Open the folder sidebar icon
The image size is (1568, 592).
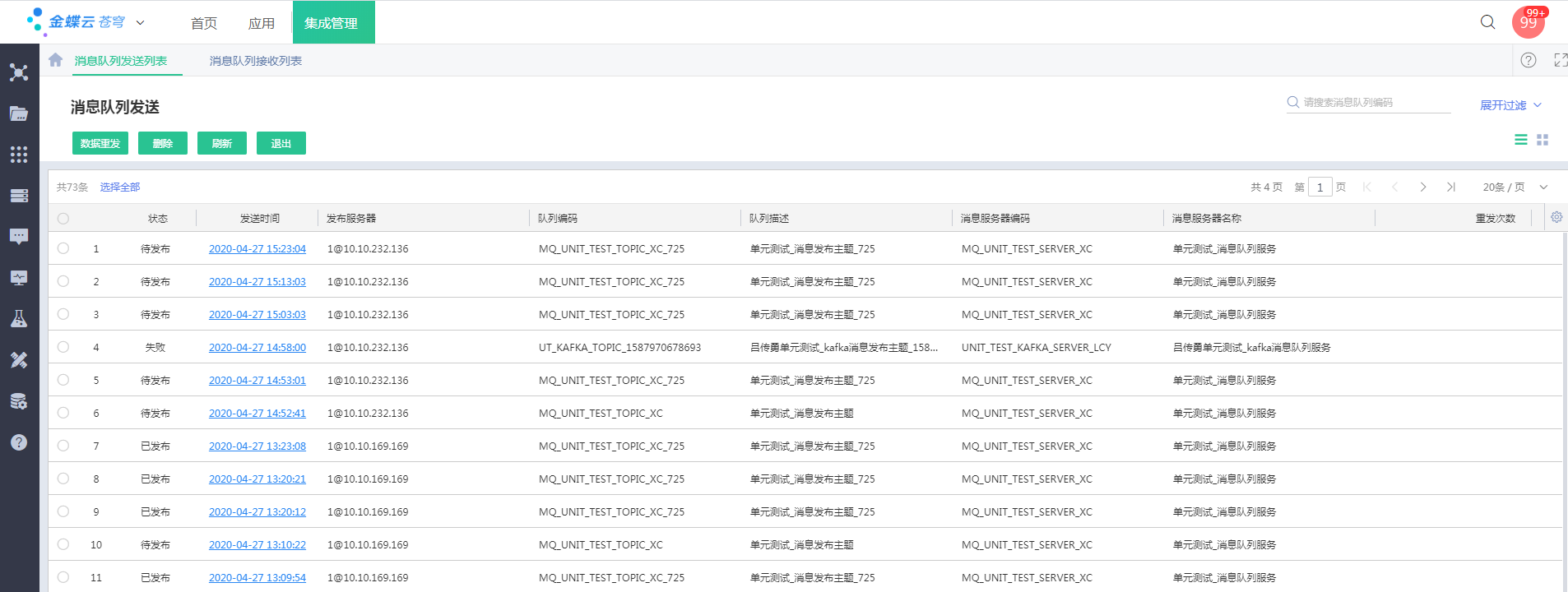19,113
